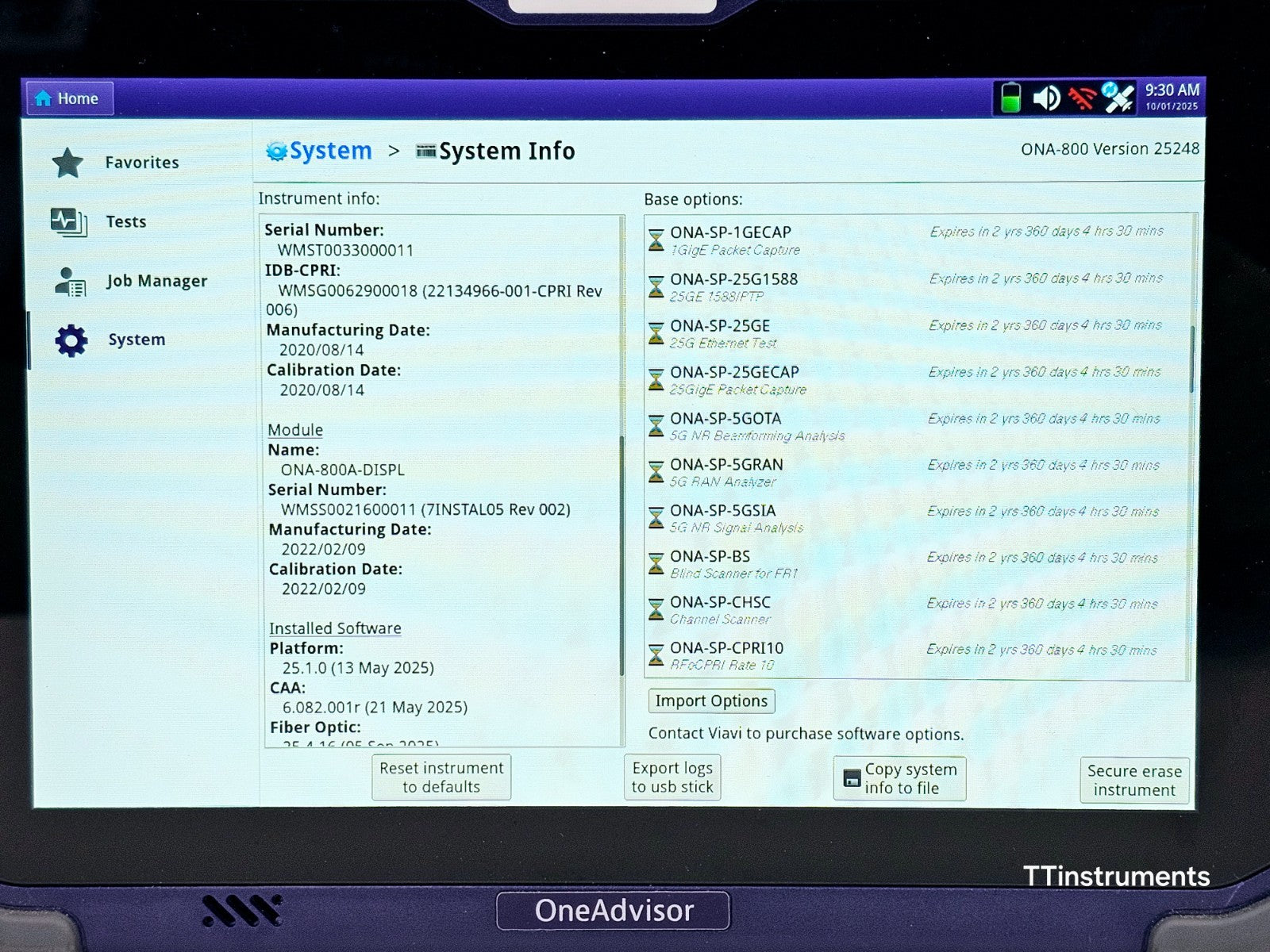Click the battery status indicator
The width and height of the screenshot is (1270, 952).
[x=1011, y=97]
